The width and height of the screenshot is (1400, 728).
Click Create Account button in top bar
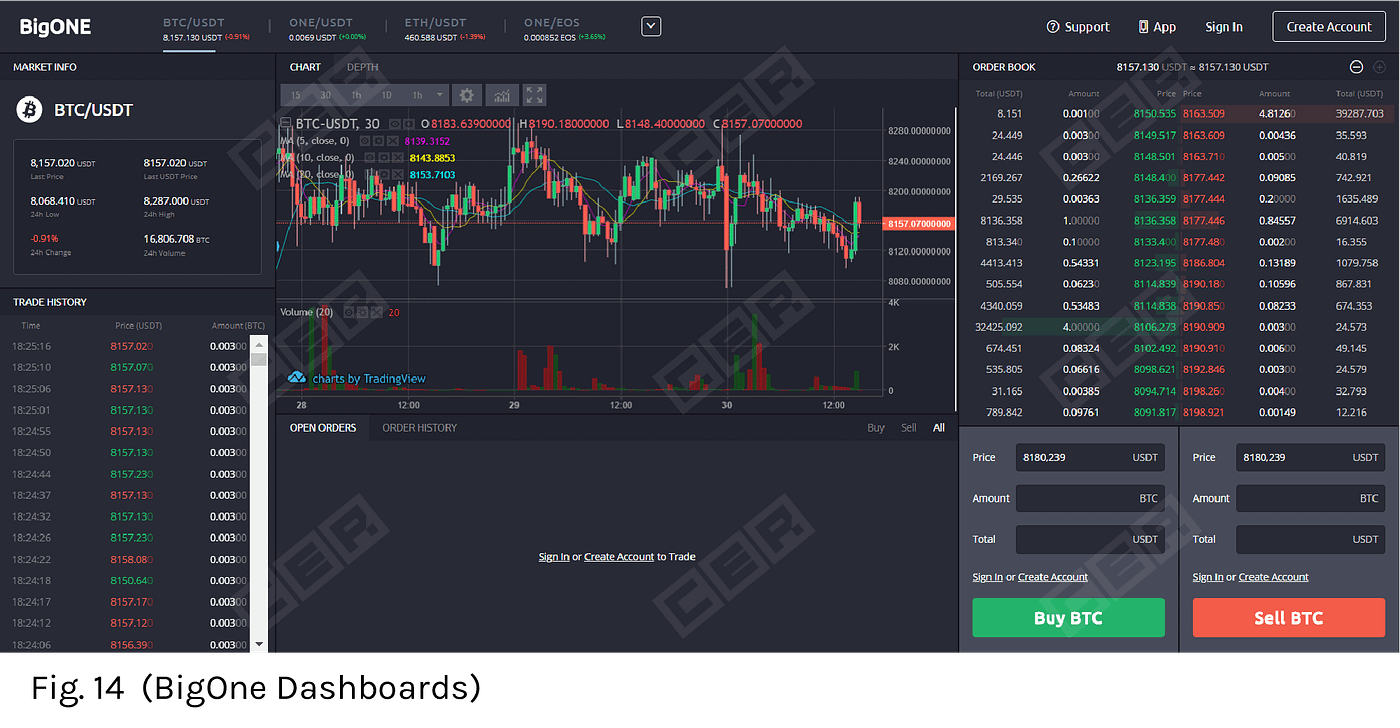(1329, 27)
